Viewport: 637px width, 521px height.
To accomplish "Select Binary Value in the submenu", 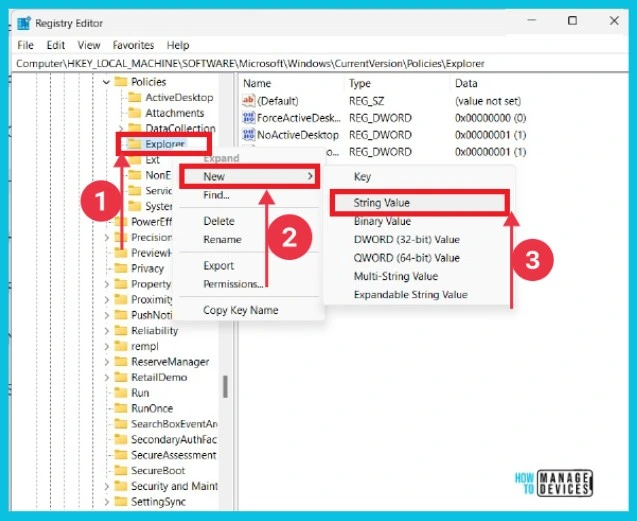I will coord(382,221).
